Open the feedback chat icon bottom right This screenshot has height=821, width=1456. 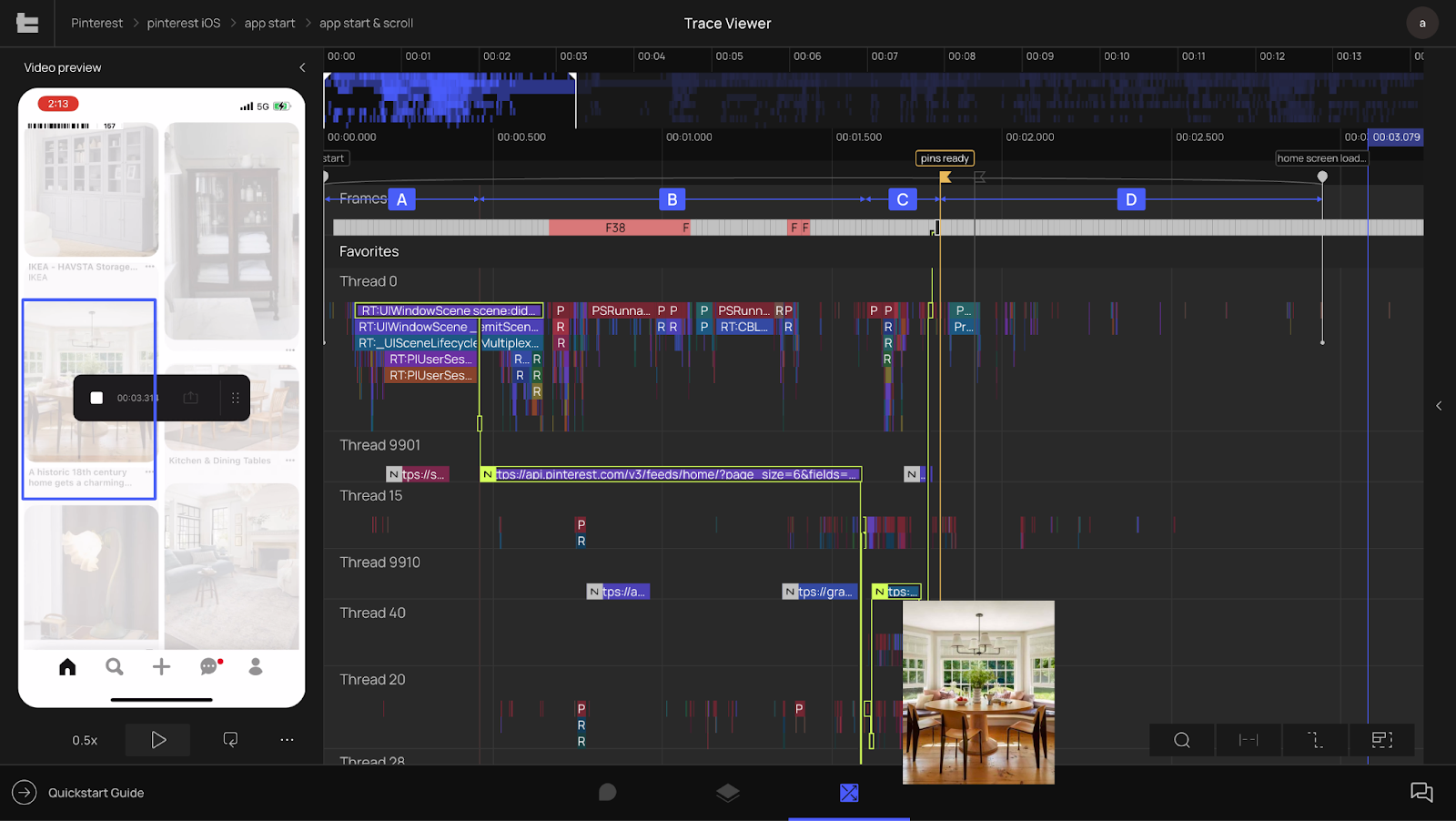point(1421,793)
